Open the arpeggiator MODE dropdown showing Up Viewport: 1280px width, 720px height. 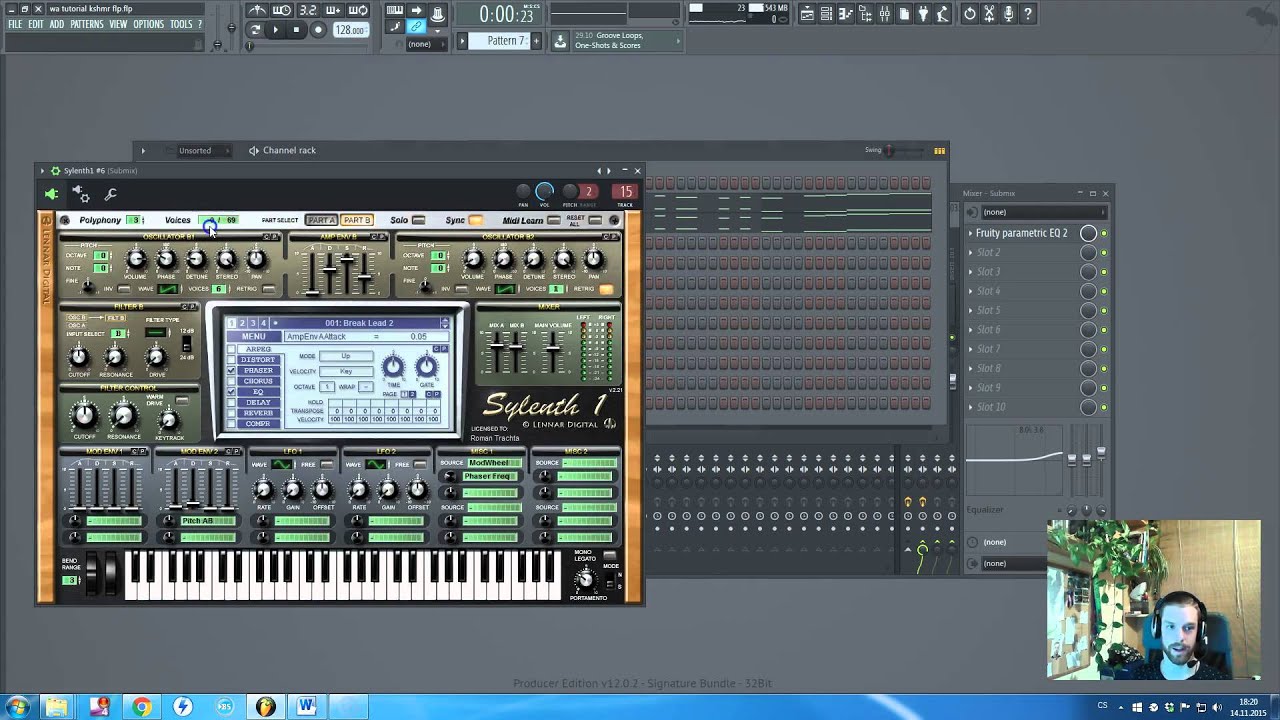(x=346, y=356)
